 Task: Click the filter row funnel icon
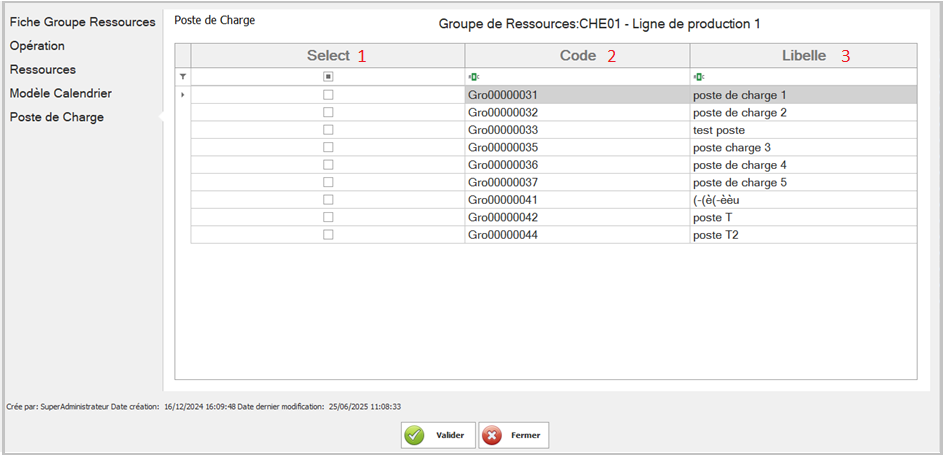(182, 76)
